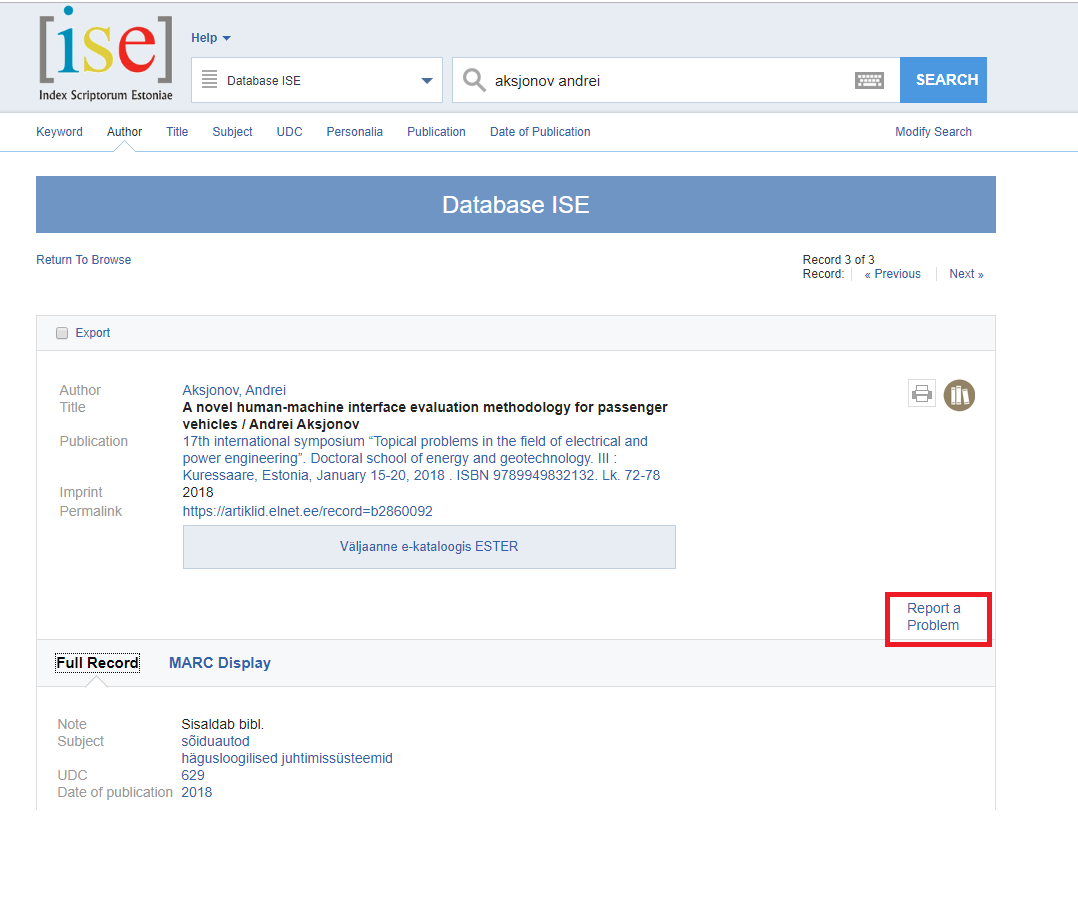The height and width of the screenshot is (903, 1078).
Task: Select the Author search tab
Action: pyautogui.click(x=124, y=131)
